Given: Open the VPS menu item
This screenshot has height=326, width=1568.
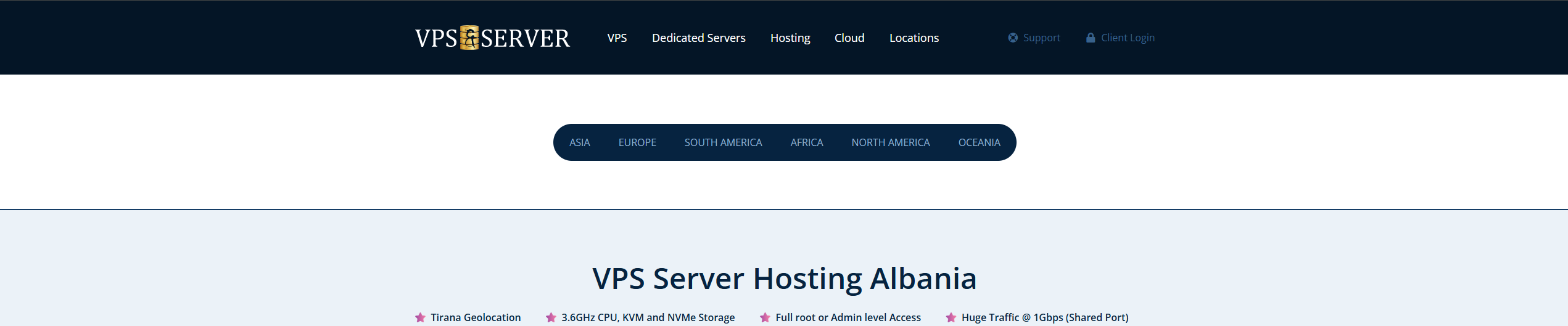Looking at the screenshot, I should [x=617, y=38].
